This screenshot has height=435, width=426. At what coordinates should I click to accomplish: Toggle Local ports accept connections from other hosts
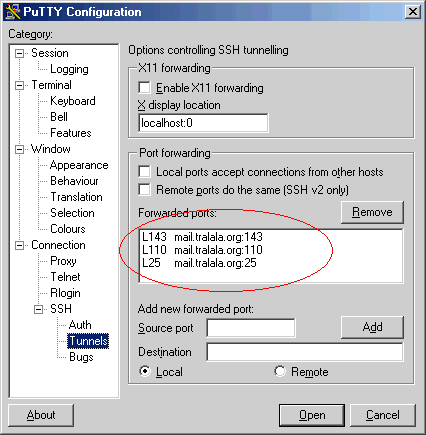click(x=144, y=172)
